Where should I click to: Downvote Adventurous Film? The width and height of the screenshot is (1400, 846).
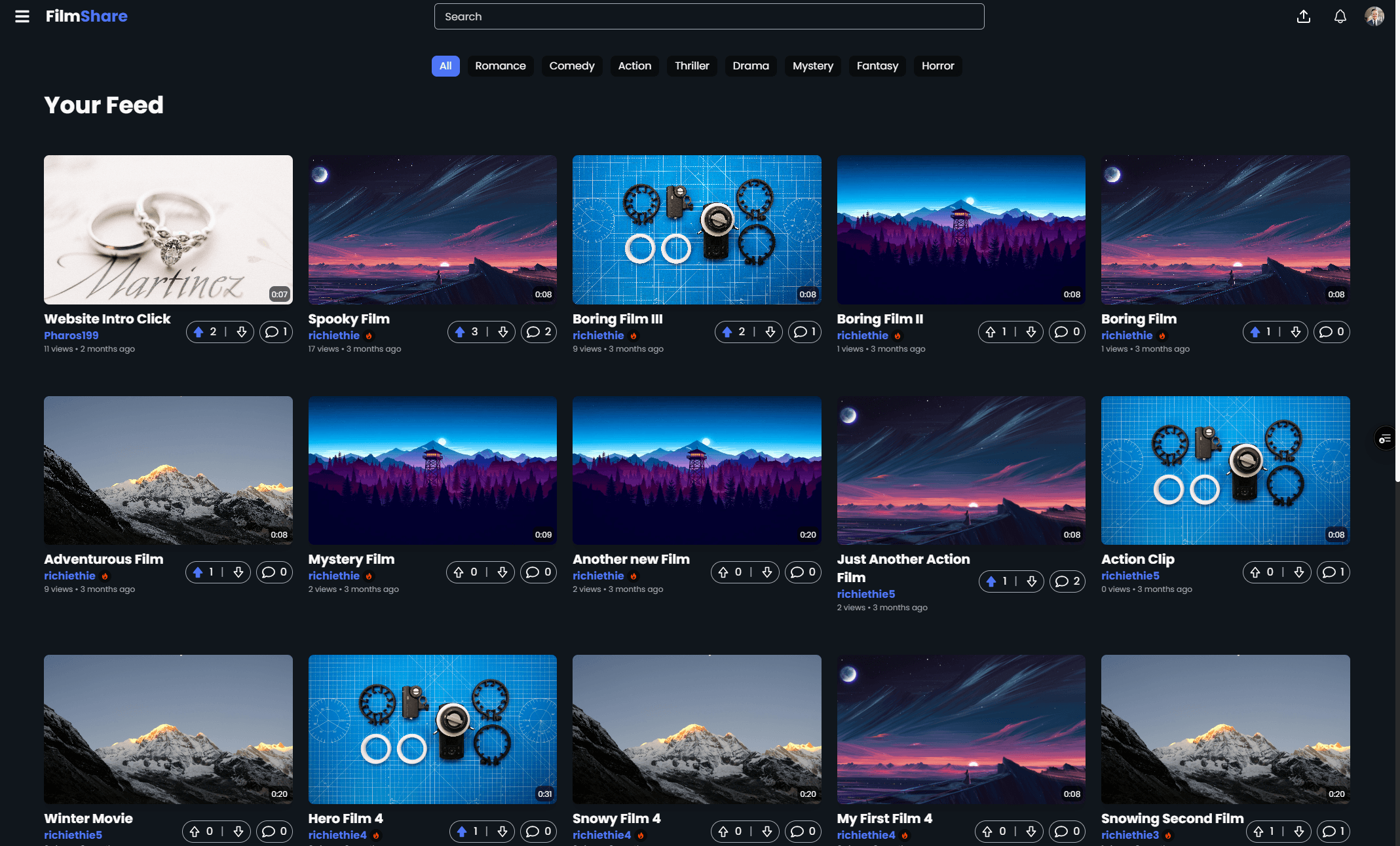238,572
